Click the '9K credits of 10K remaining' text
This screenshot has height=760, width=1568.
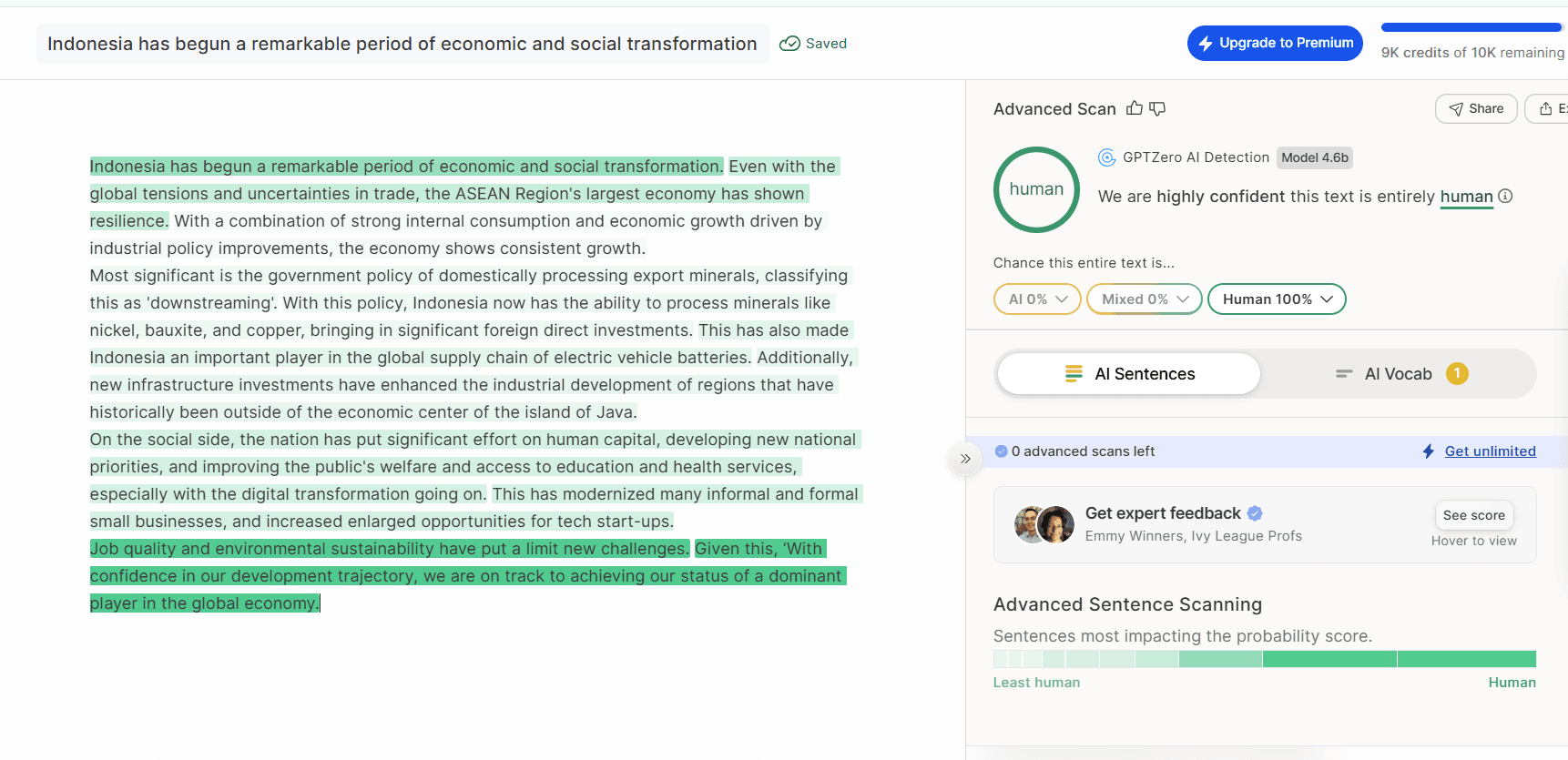(x=1472, y=53)
